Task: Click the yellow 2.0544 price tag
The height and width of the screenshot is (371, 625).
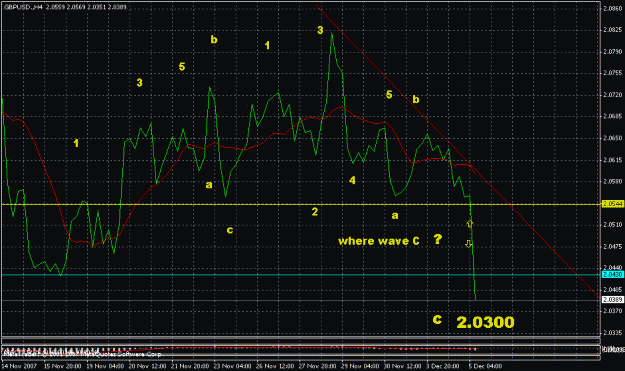Action: pyautogui.click(x=612, y=204)
